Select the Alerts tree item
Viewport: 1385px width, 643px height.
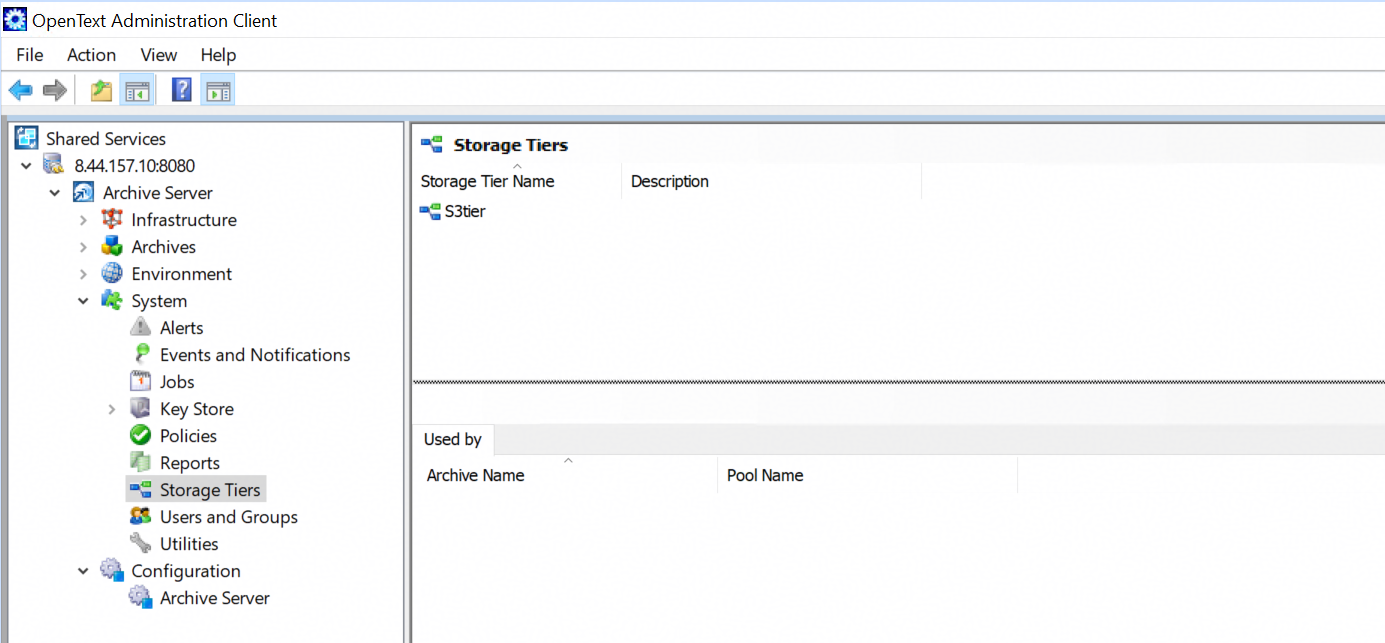coord(181,327)
